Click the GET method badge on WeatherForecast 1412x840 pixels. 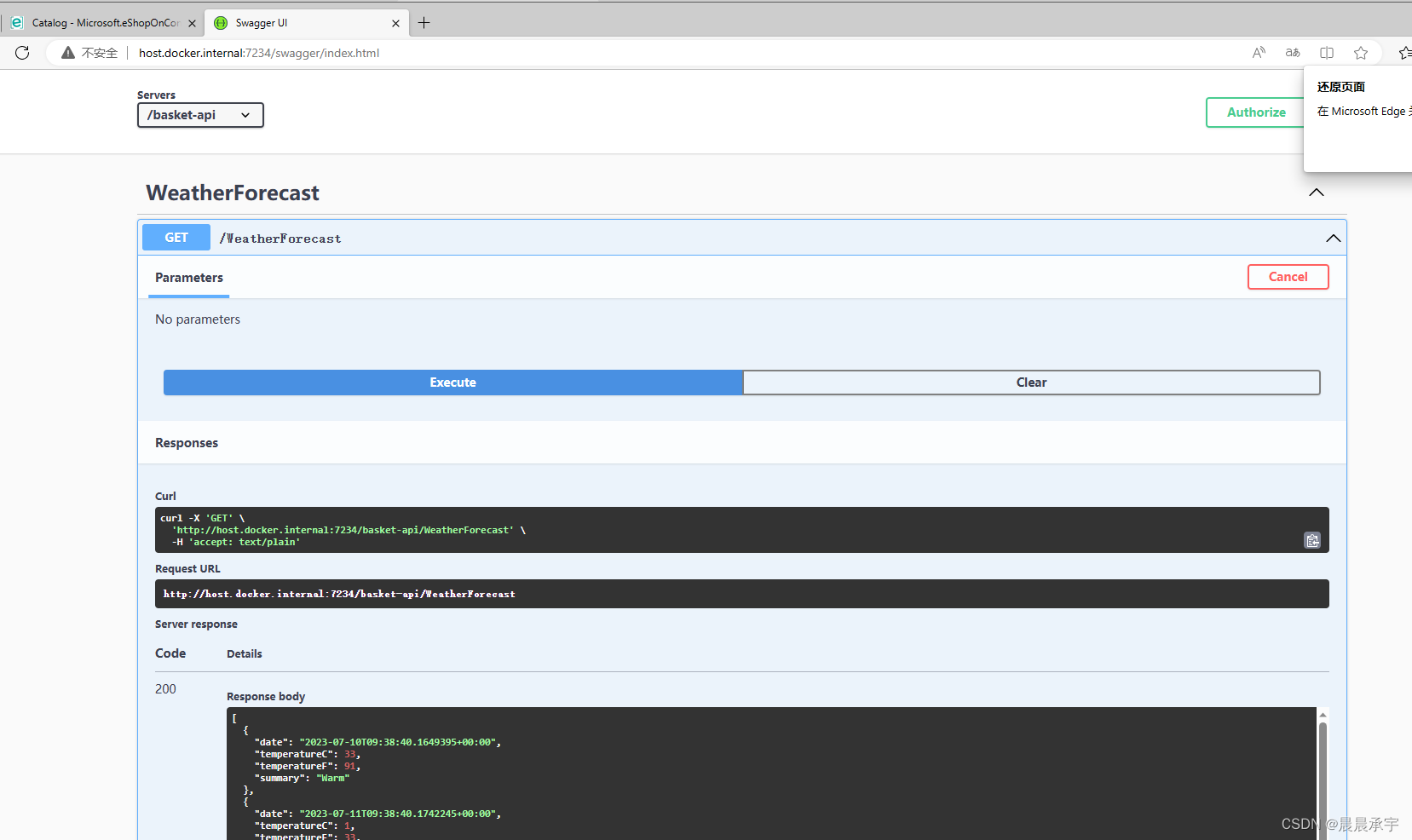coord(176,237)
